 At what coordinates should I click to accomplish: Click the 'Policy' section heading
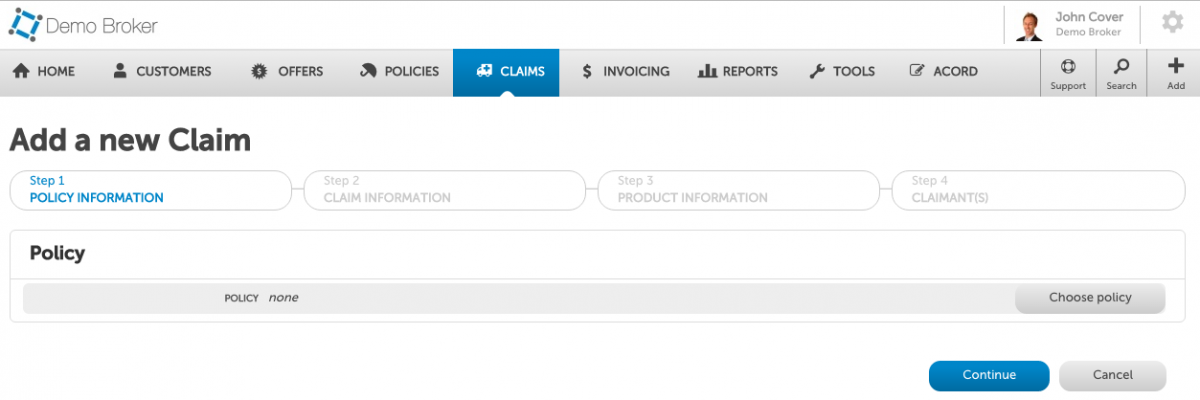pyautogui.click(x=57, y=253)
